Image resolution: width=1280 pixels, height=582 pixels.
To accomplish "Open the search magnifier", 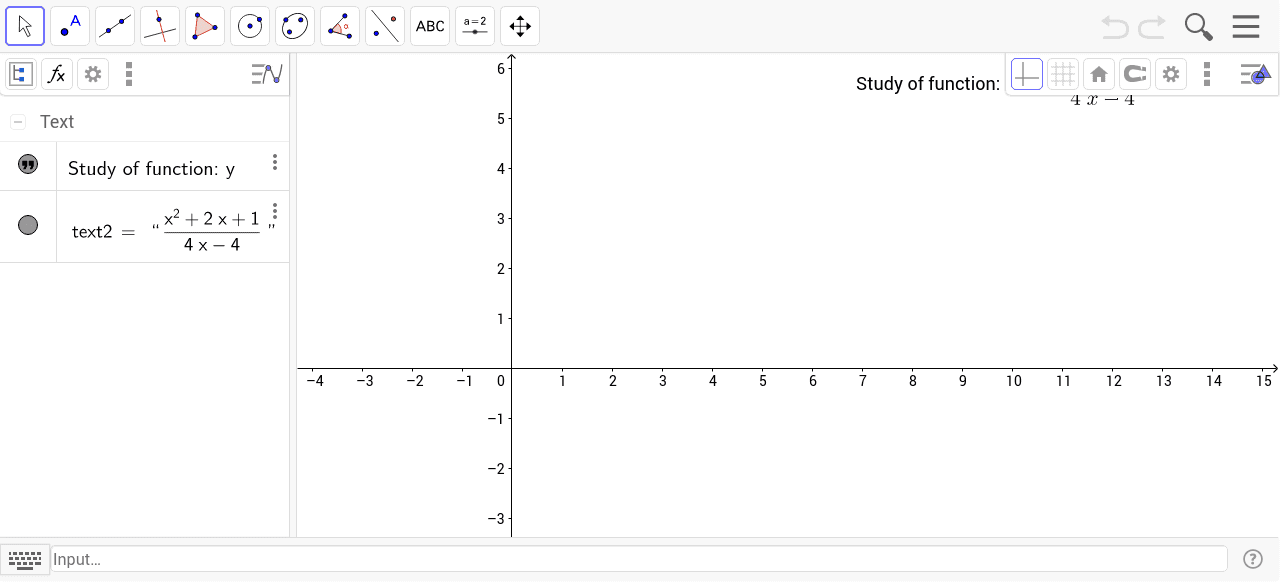I will coord(1198,26).
